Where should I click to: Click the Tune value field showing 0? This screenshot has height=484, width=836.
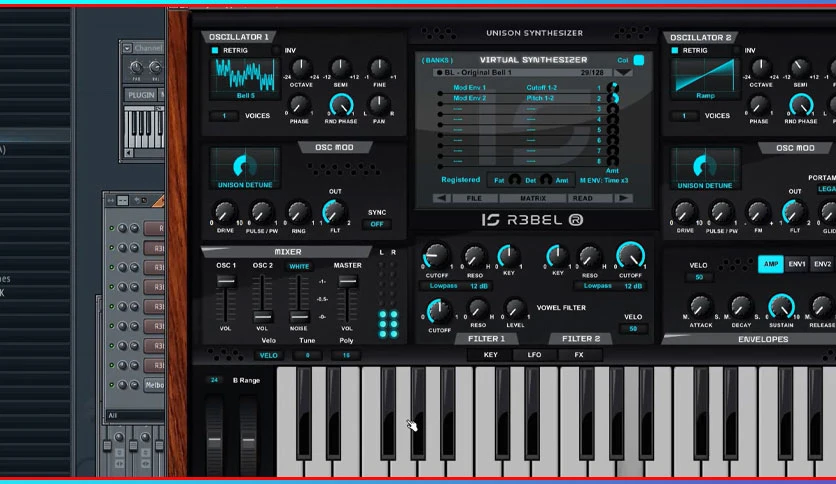pyautogui.click(x=308, y=356)
